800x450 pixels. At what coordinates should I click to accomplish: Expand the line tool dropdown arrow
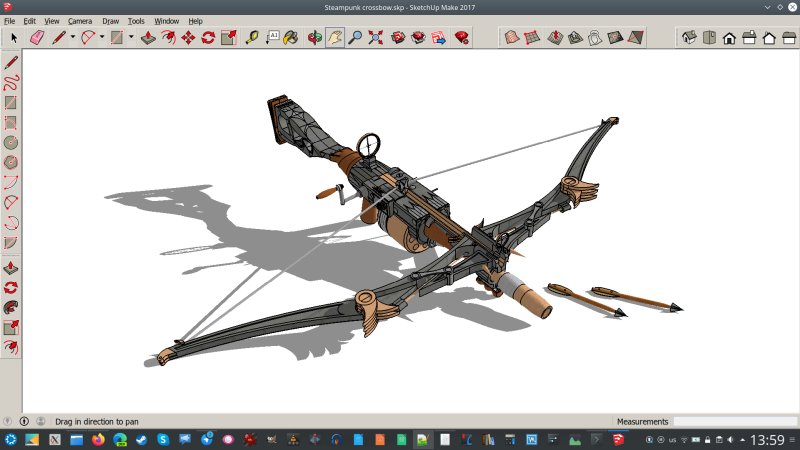pos(74,38)
